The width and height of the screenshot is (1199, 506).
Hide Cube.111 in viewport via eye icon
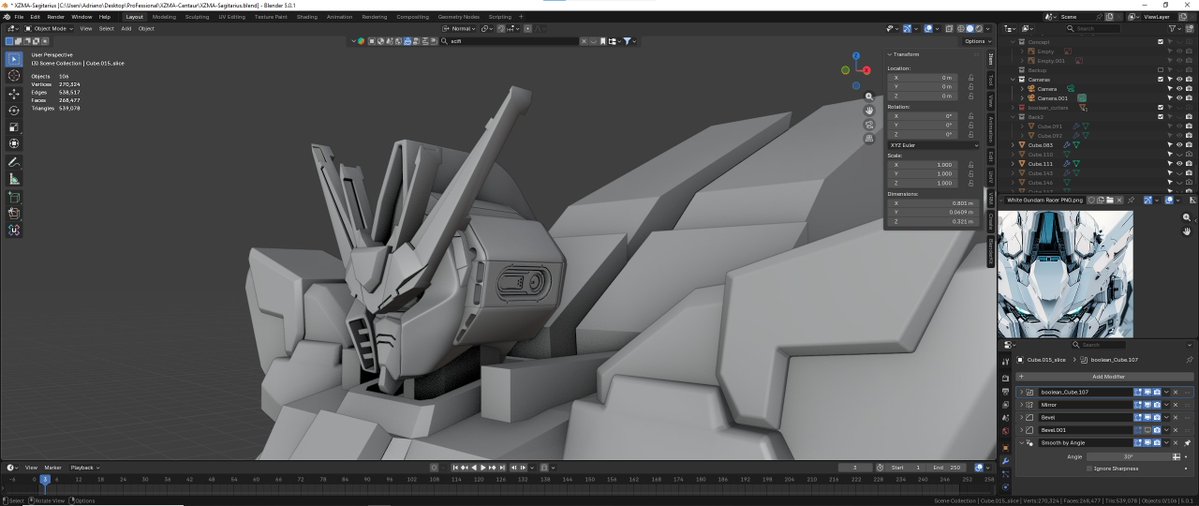click(1179, 164)
